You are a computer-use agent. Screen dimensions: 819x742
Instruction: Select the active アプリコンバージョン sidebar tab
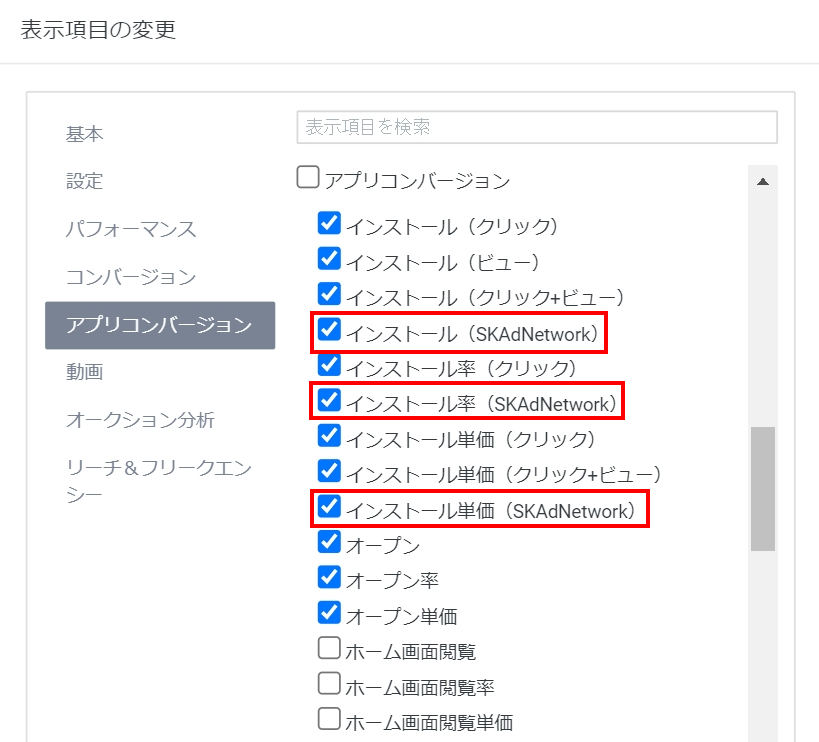pyautogui.click(x=160, y=325)
